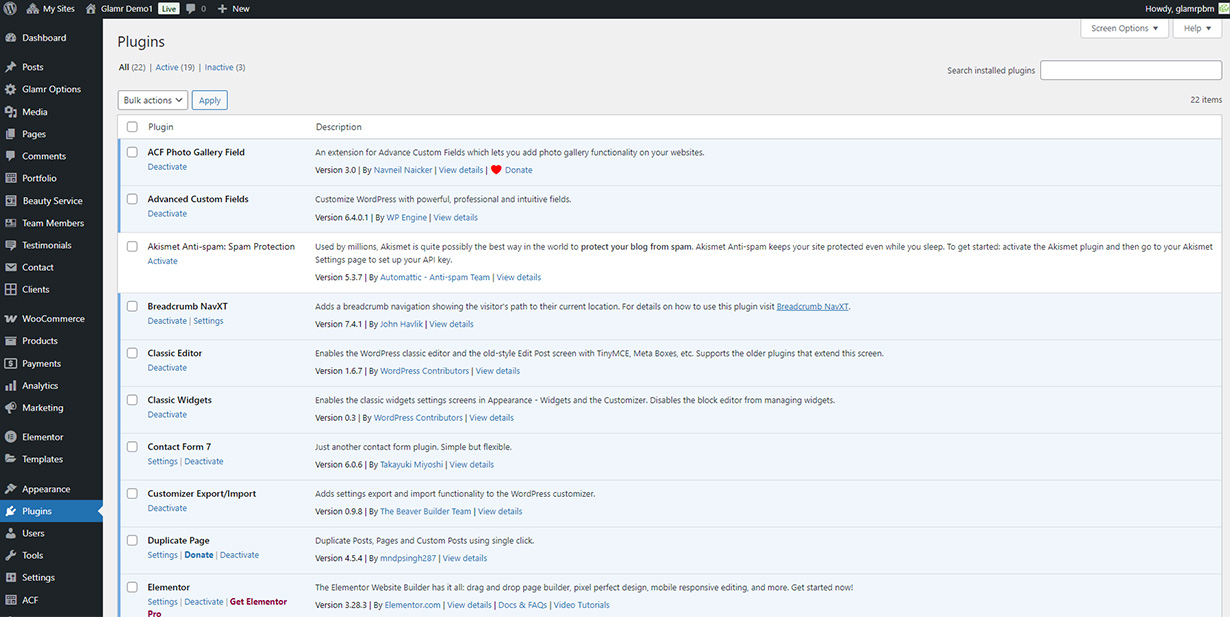Viewport: 1230px width, 617px height.
Task: Sort by the Plugin column header
Action: click(x=161, y=127)
